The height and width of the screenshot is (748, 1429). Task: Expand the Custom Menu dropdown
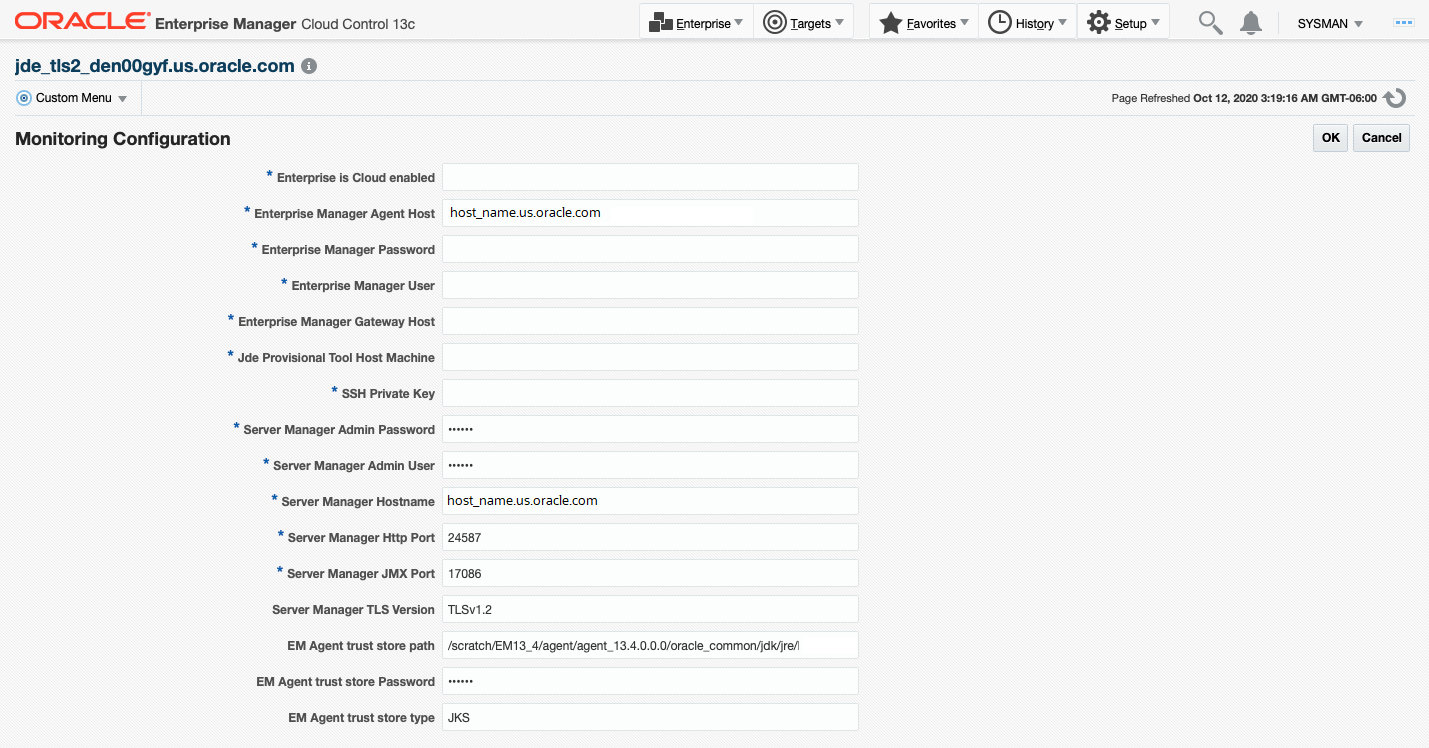pos(72,98)
